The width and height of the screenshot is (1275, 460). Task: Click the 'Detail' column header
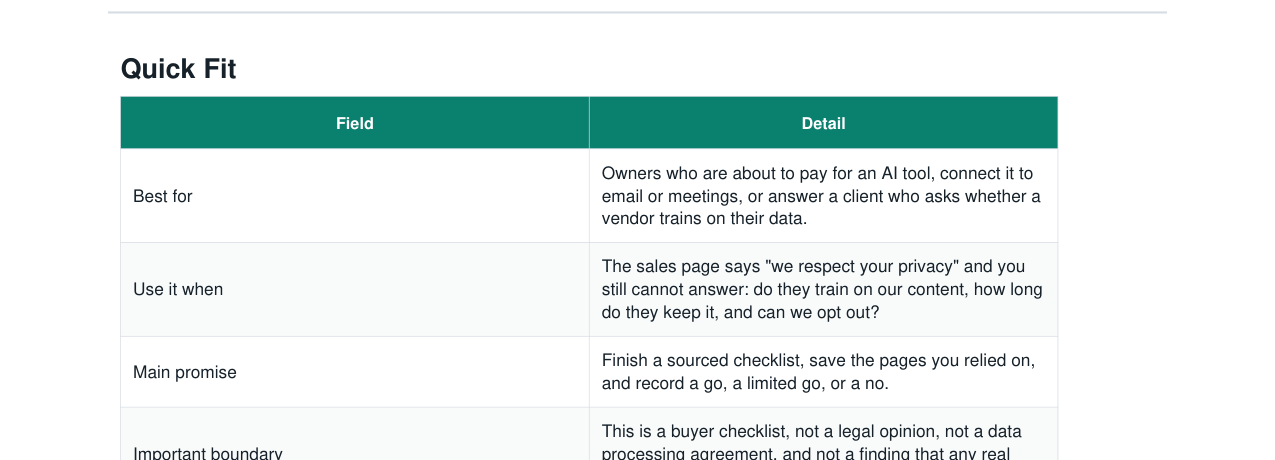click(823, 123)
